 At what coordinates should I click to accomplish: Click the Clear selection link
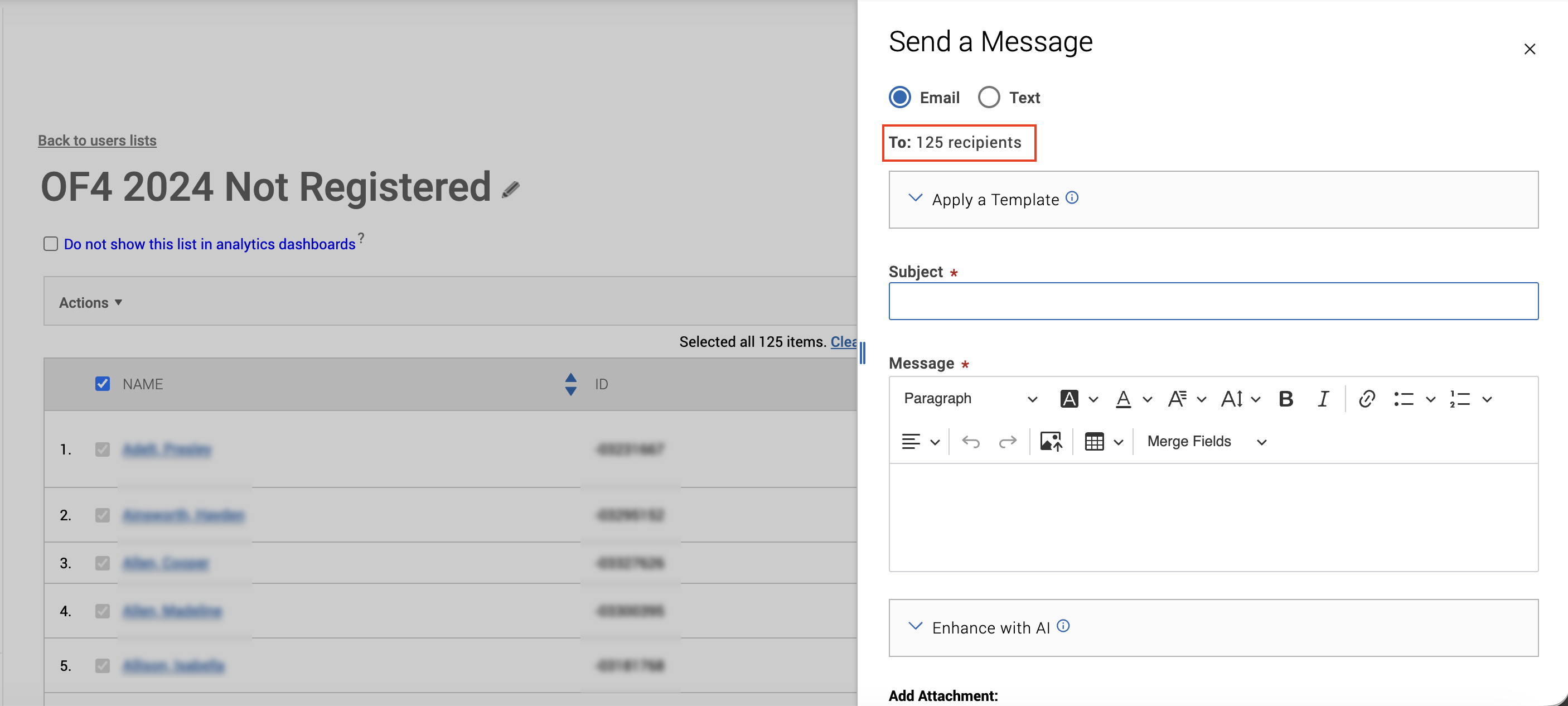pyautogui.click(x=844, y=341)
